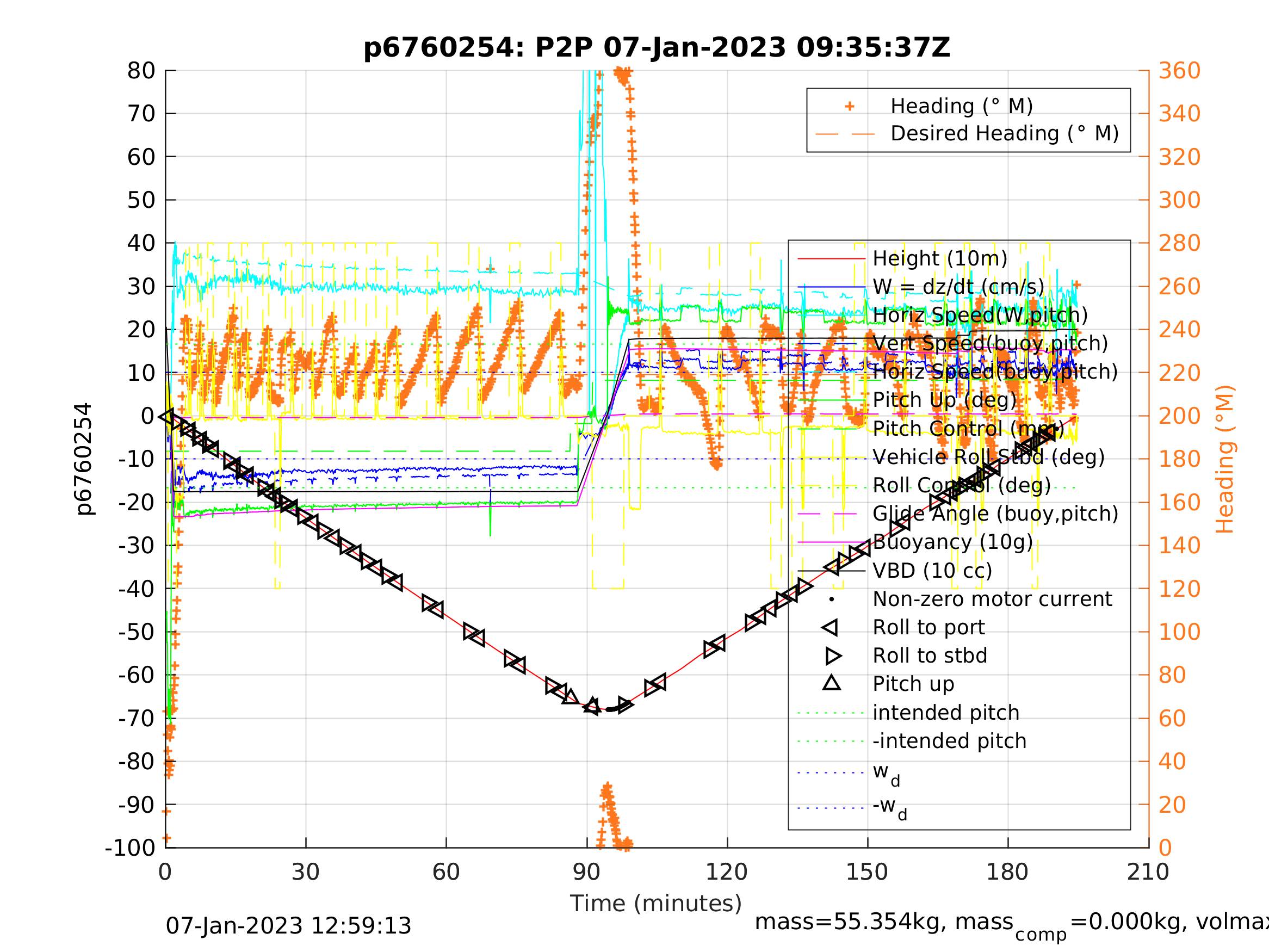Click the '280' tick on right heading axis
1269x952 pixels.
(x=1179, y=243)
